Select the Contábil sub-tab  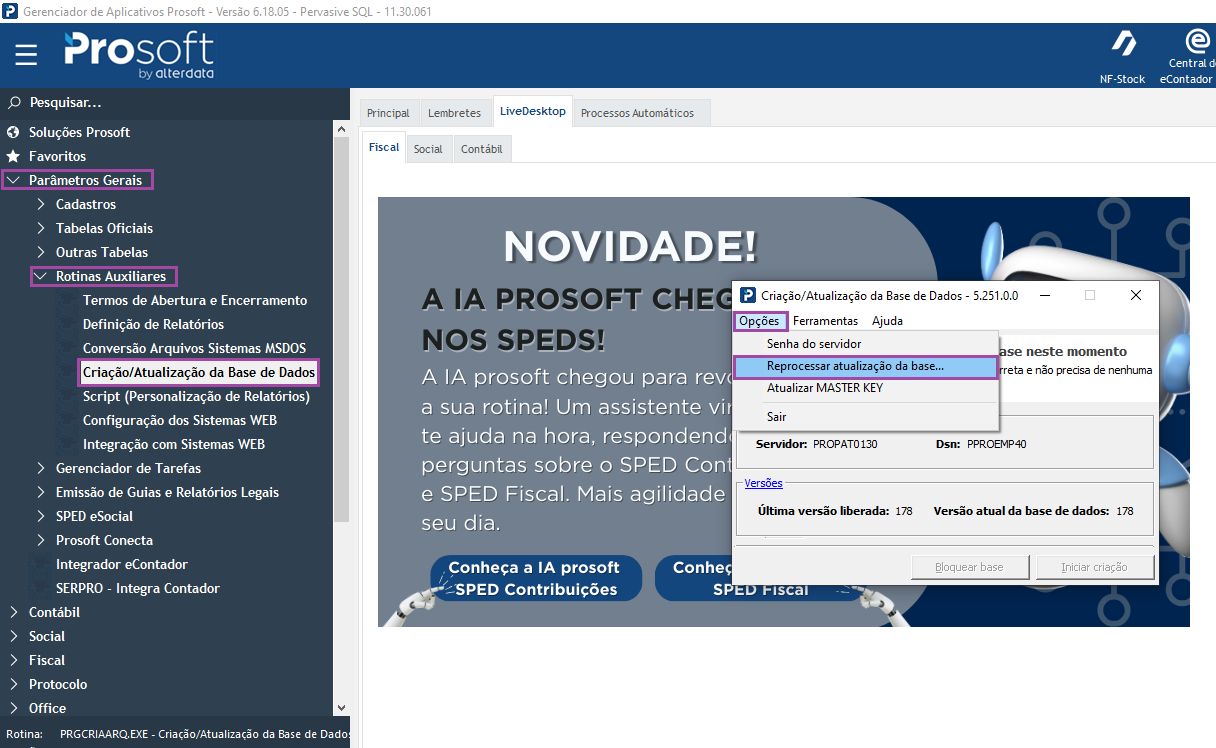point(482,149)
